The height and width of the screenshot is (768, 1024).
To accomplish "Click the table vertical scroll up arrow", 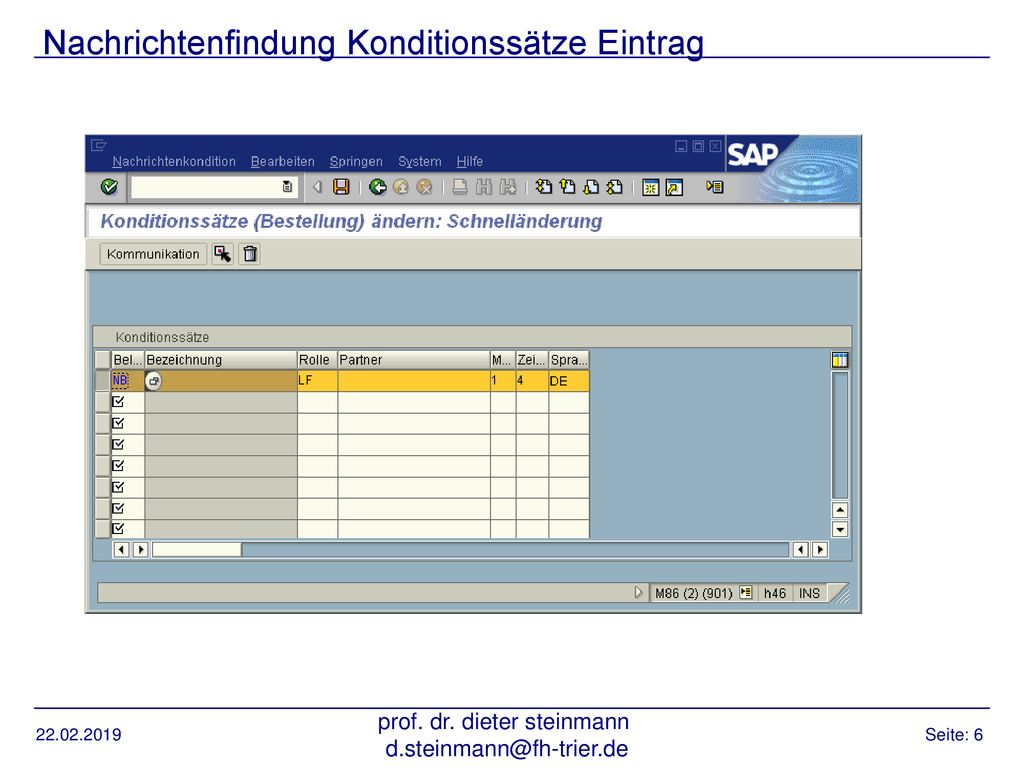I will 840,509.
